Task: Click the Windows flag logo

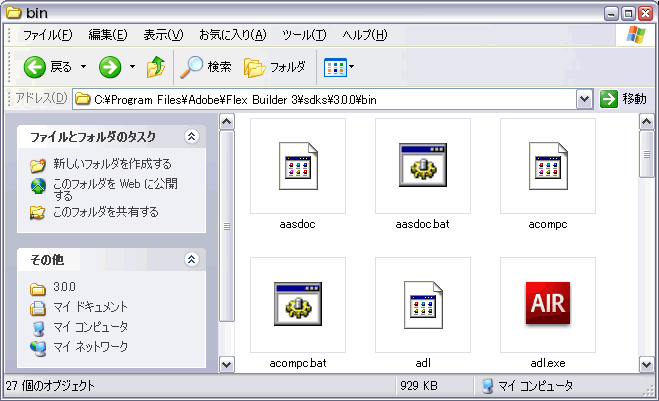Action: (x=635, y=35)
